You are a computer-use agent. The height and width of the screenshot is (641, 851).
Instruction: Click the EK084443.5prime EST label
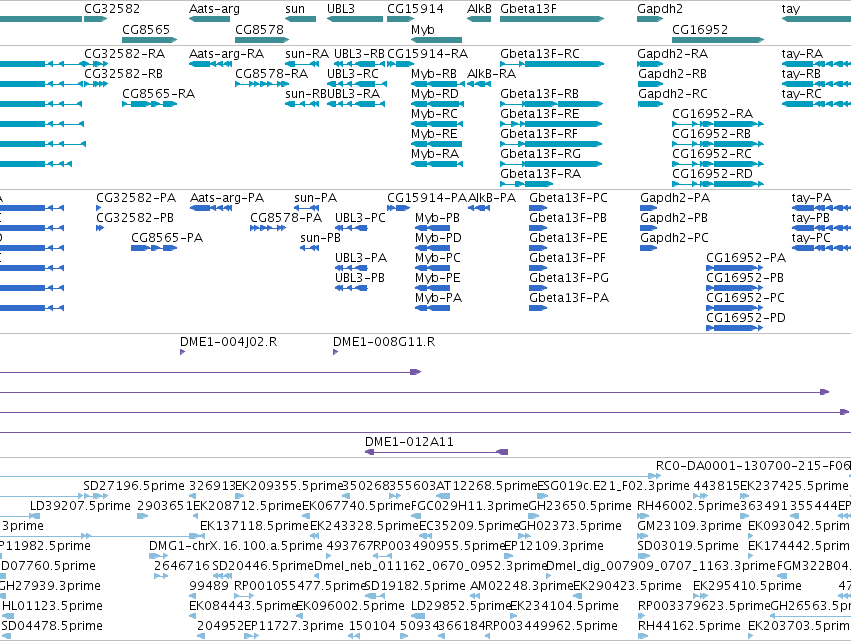pyautogui.click(x=242, y=605)
